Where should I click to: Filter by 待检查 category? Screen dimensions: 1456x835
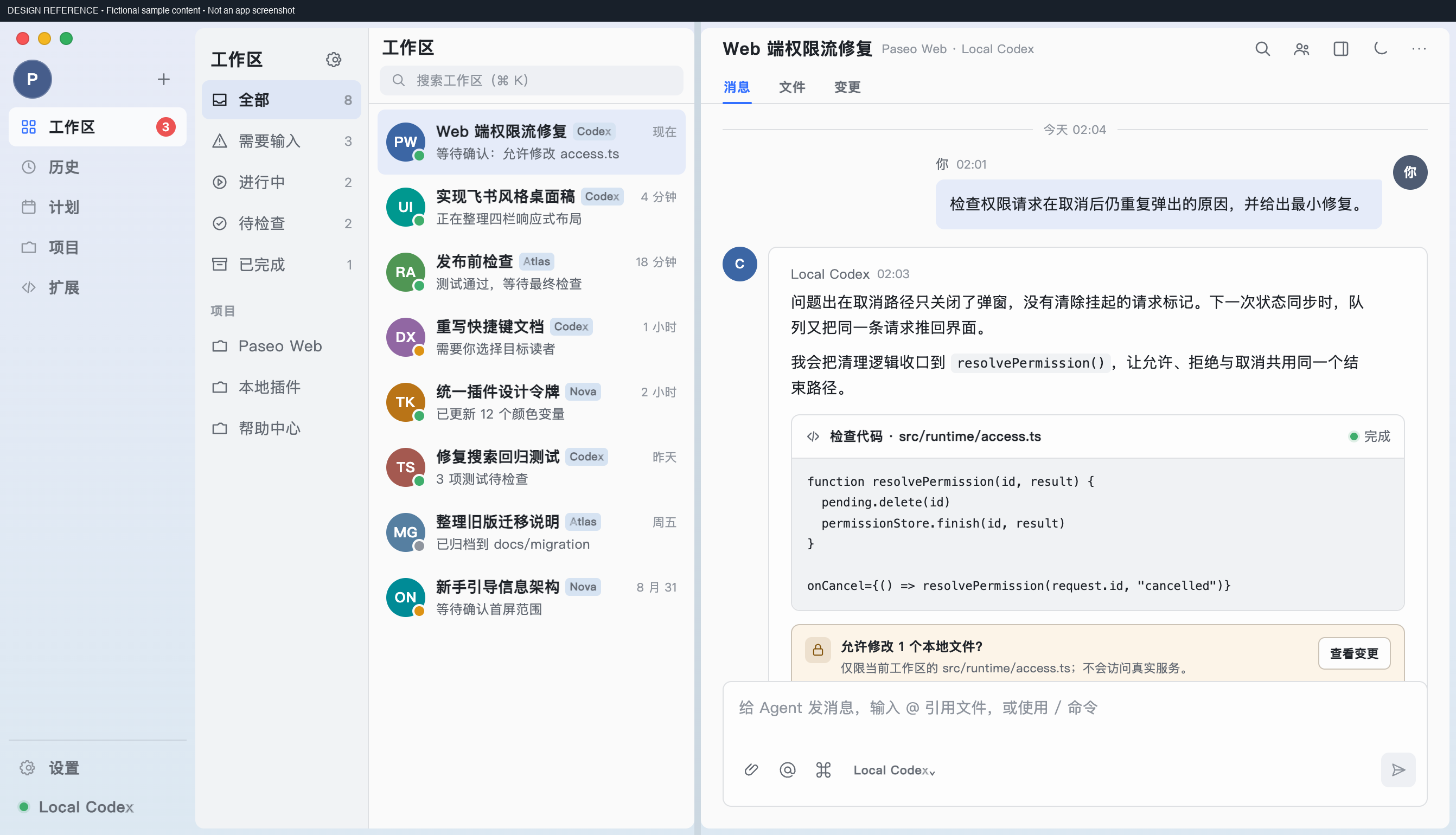tap(281, 223)
